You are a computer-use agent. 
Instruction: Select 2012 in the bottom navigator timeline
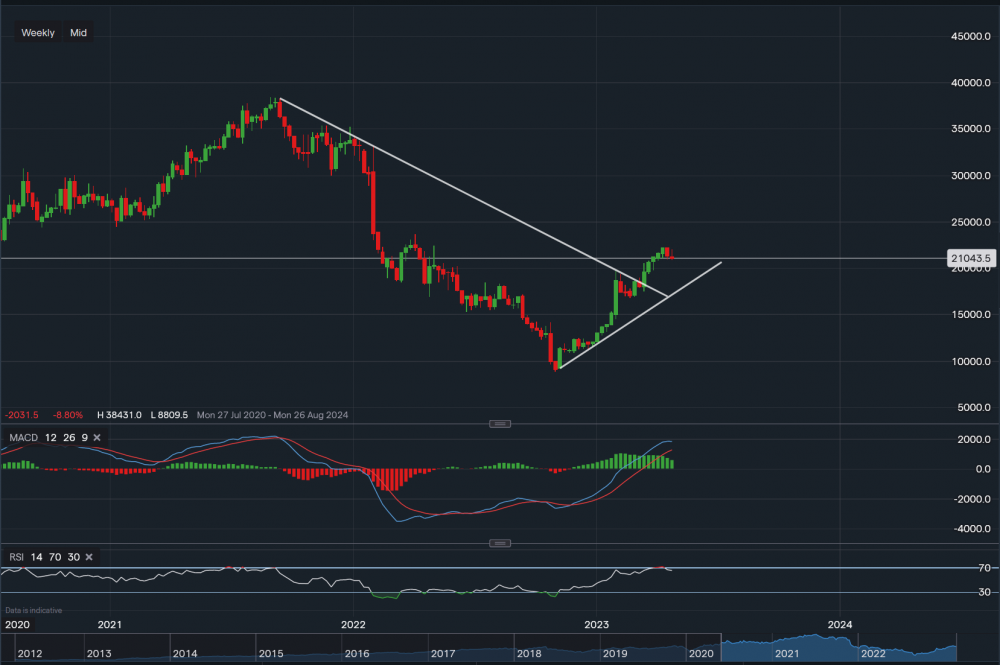pyautogui.click(x=30, y=654)
